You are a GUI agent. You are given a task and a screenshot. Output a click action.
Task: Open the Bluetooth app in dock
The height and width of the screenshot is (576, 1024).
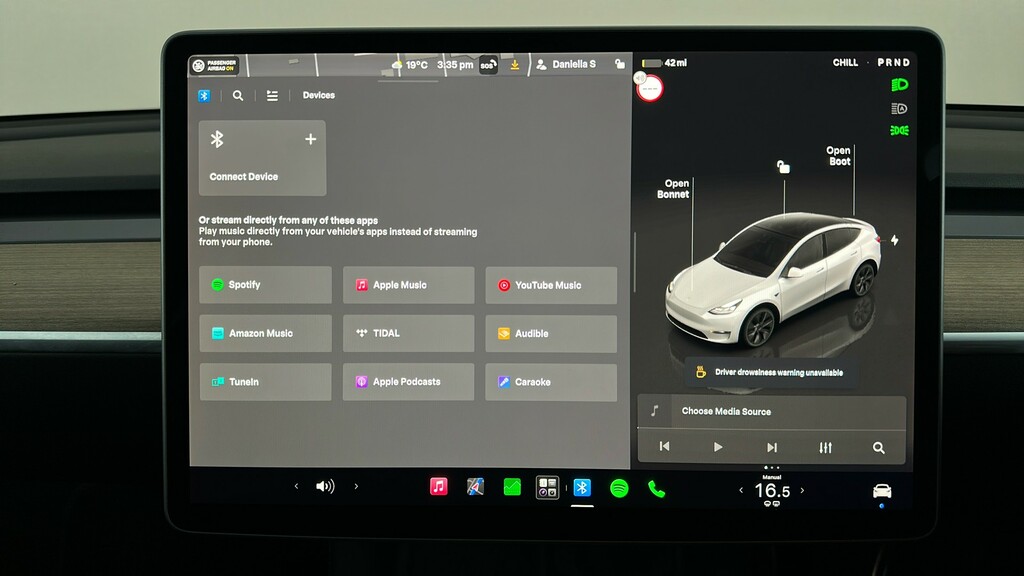pos(582,488)
